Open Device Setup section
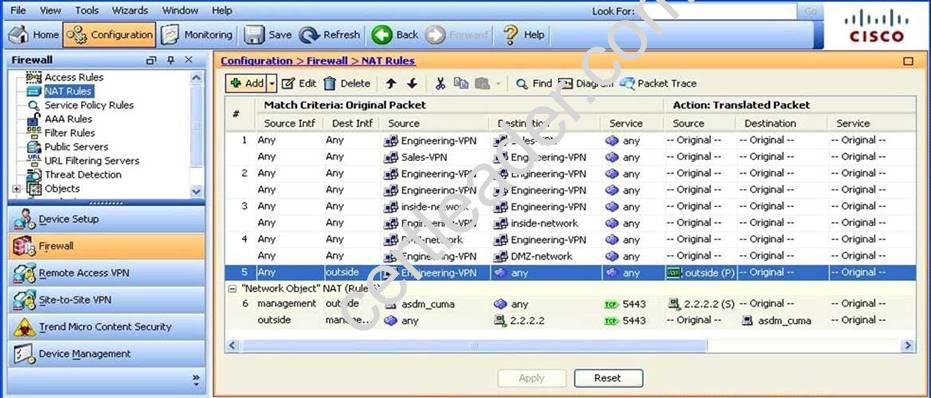 (x=106, y=219)
